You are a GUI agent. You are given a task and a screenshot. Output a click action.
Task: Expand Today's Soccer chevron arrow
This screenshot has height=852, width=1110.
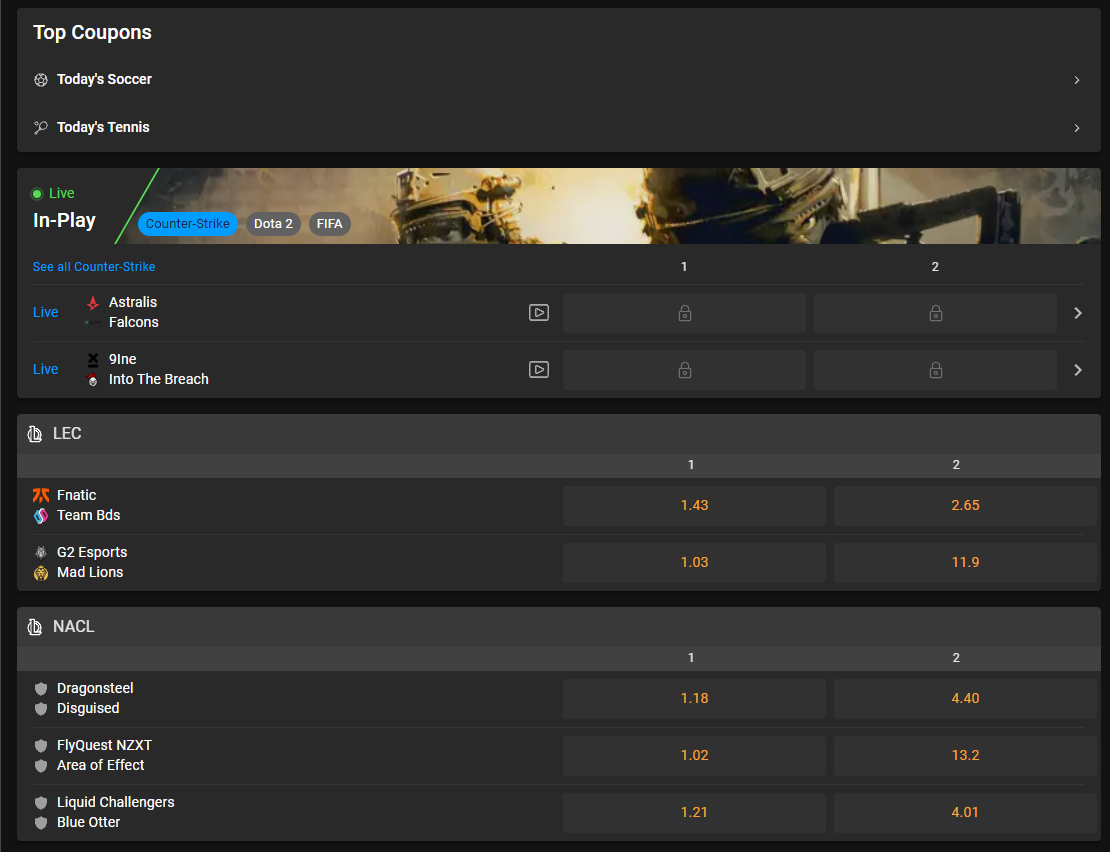point(1077,80)
